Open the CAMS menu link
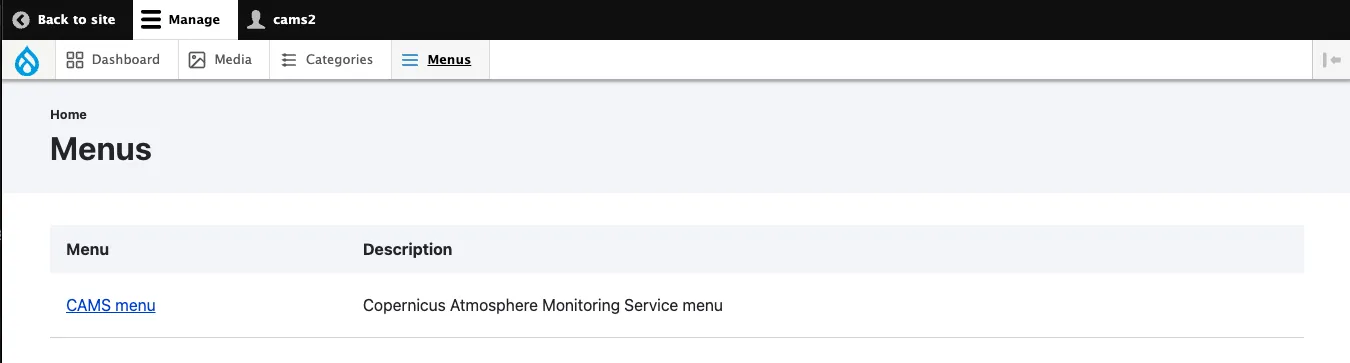 111,305
